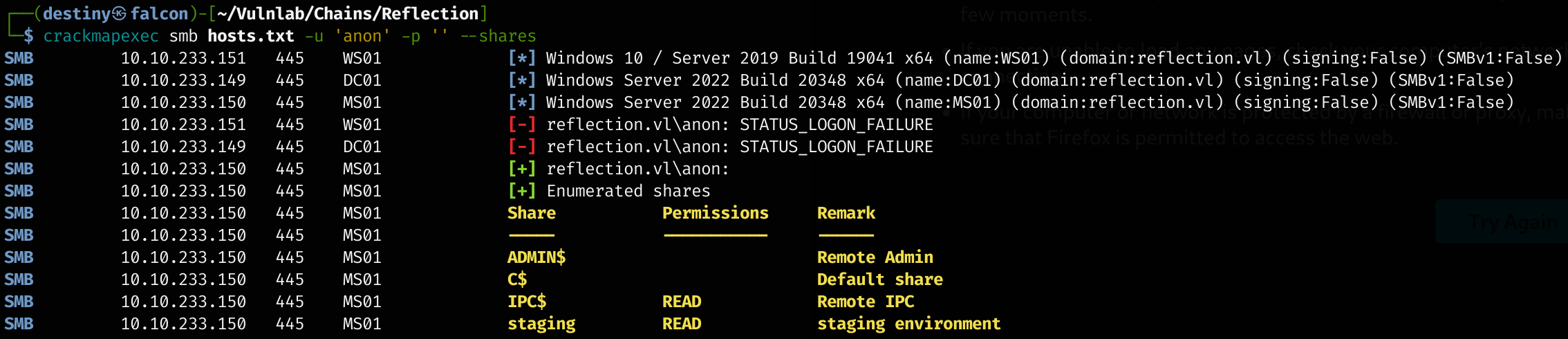Click the ~/Vulnlab/Chains/Reflection path in the prompt
Viewport: 1568px width, 339px height.
(348, 13)
